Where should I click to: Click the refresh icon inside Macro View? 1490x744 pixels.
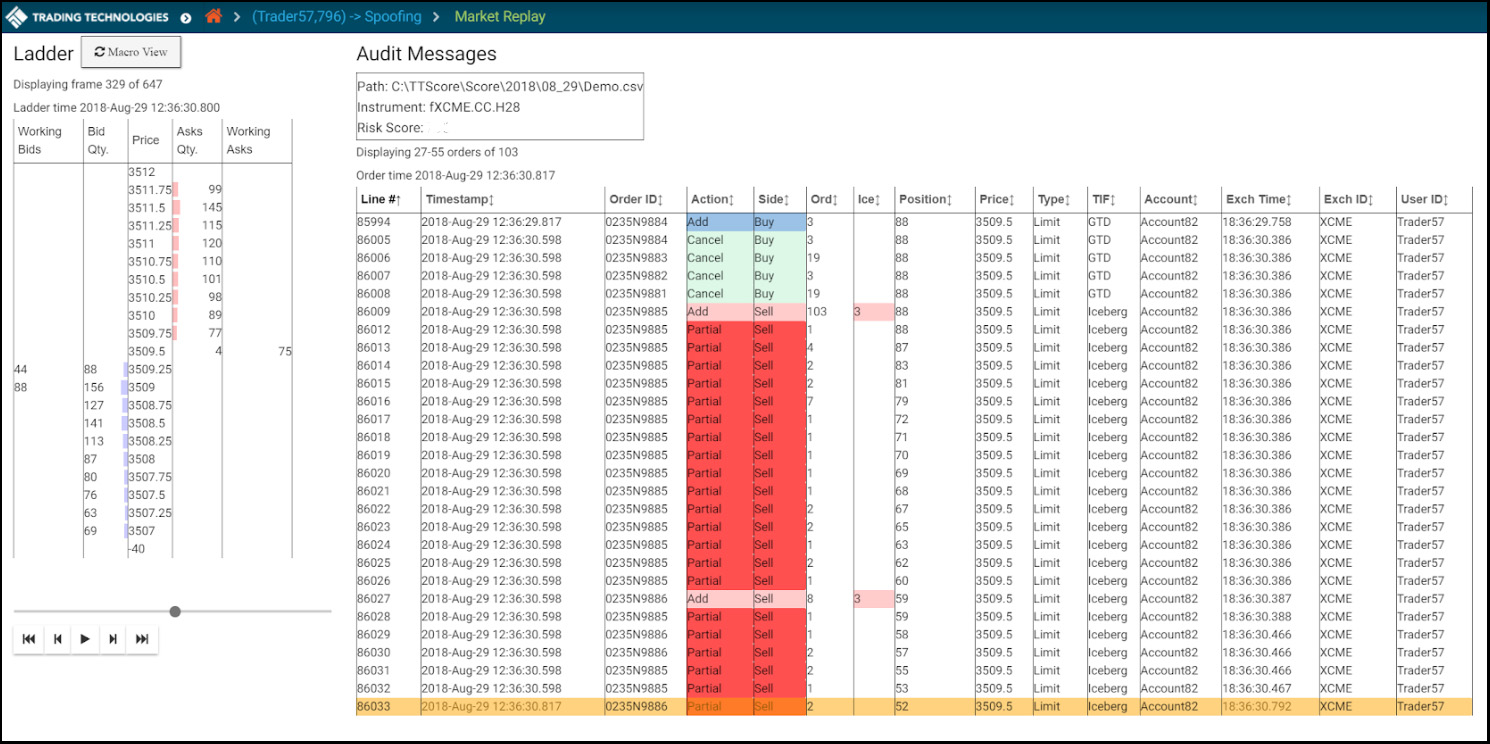click(99, 52)
